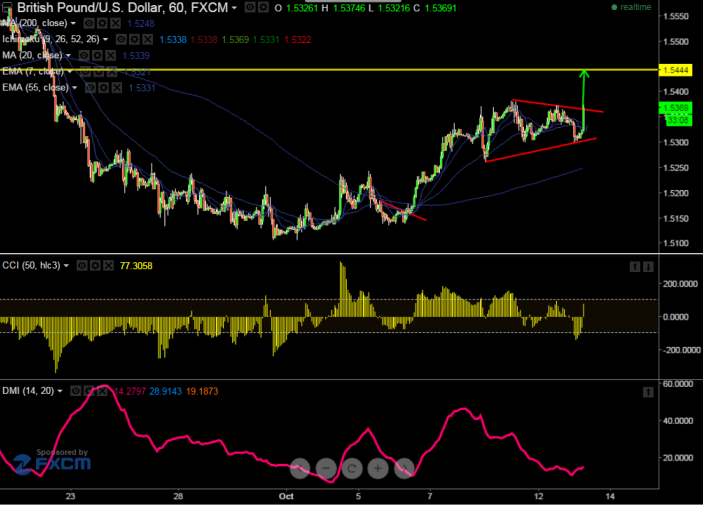Remove the Ichimoku indicator

click(148, 39)
